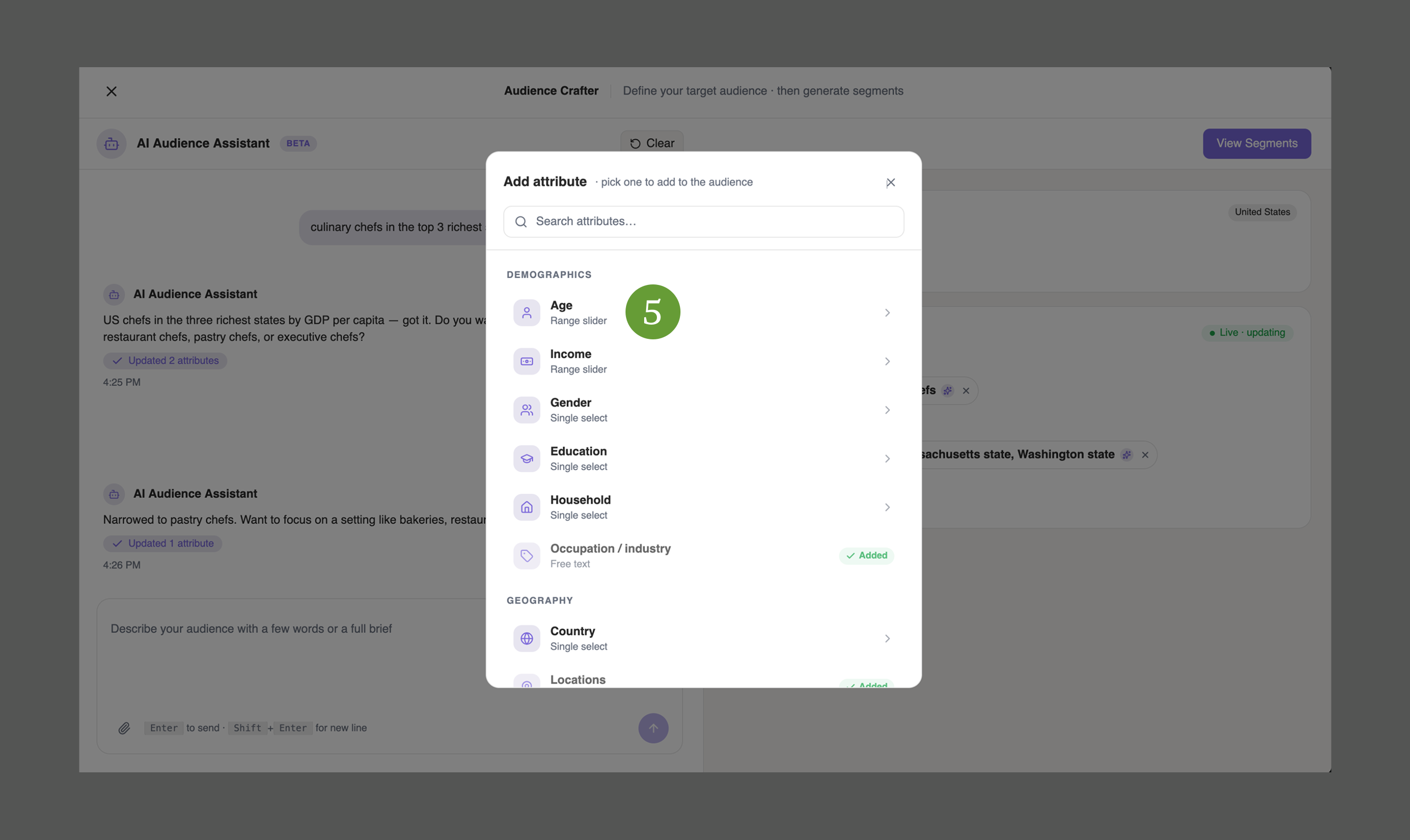Remove the Washington state locations chip

(x=1145, y=455)
